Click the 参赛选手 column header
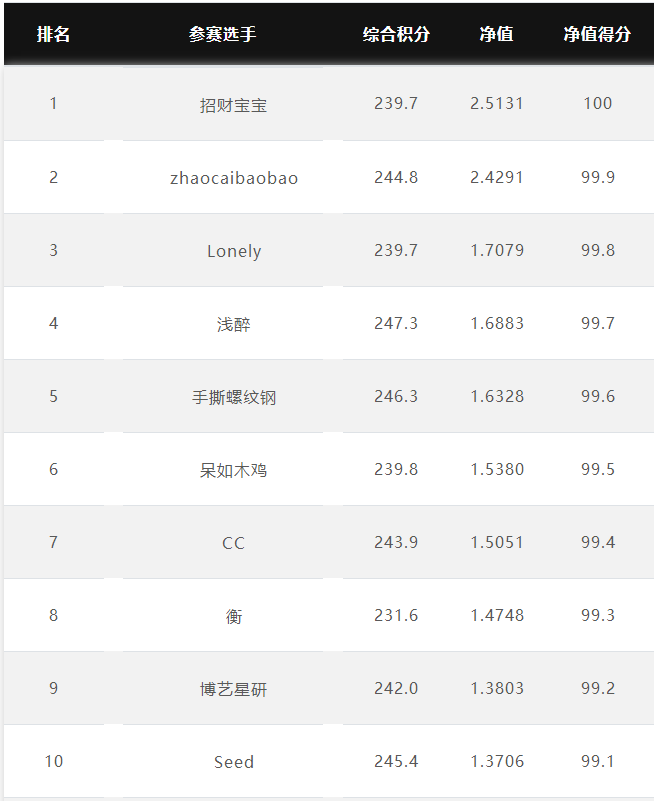The width and height of the screenshot is (654, 801). [222, 34]
